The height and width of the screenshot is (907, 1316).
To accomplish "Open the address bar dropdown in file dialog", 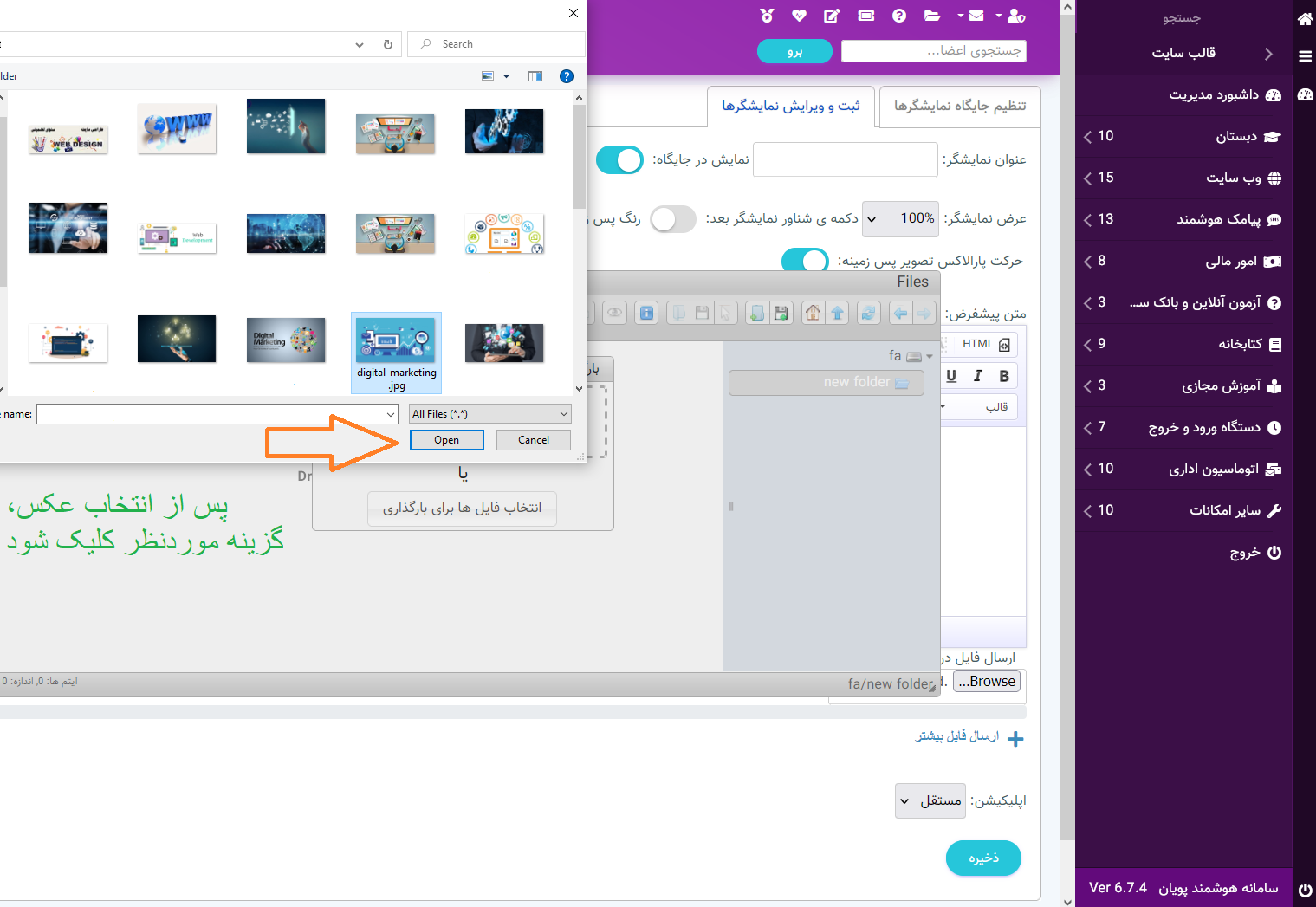I will [x=360, y=44].
